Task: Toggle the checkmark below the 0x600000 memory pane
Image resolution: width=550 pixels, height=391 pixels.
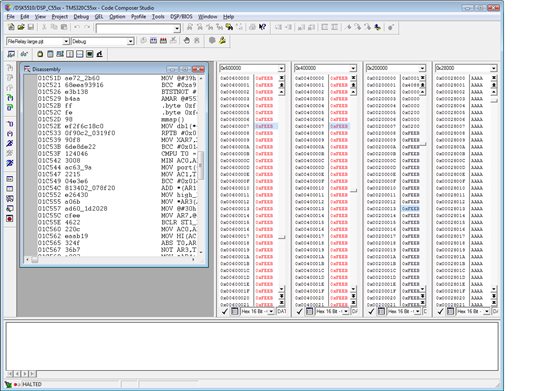Action: (224, 311)
